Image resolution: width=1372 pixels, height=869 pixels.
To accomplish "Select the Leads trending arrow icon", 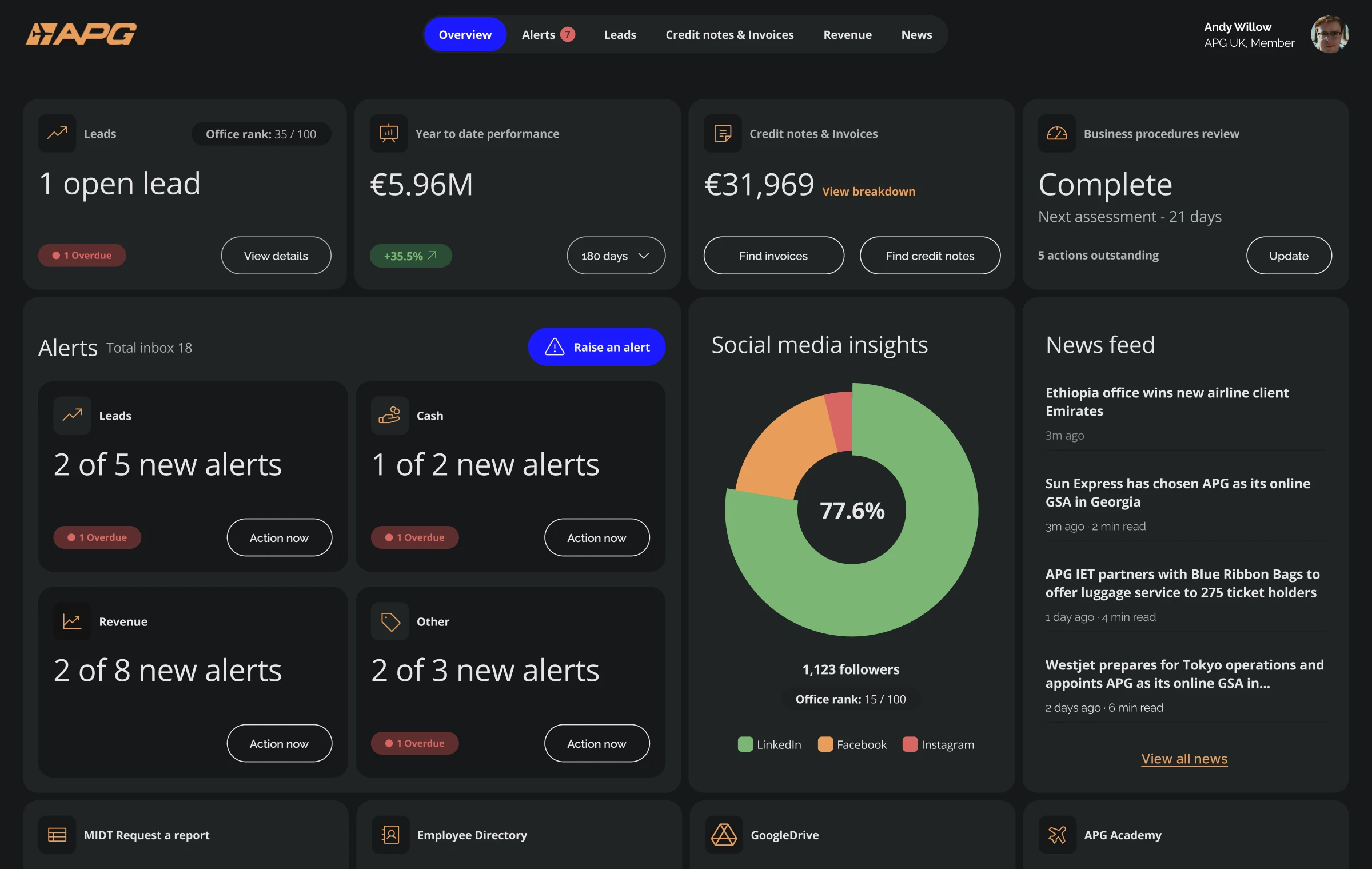I will coord(57,133).
